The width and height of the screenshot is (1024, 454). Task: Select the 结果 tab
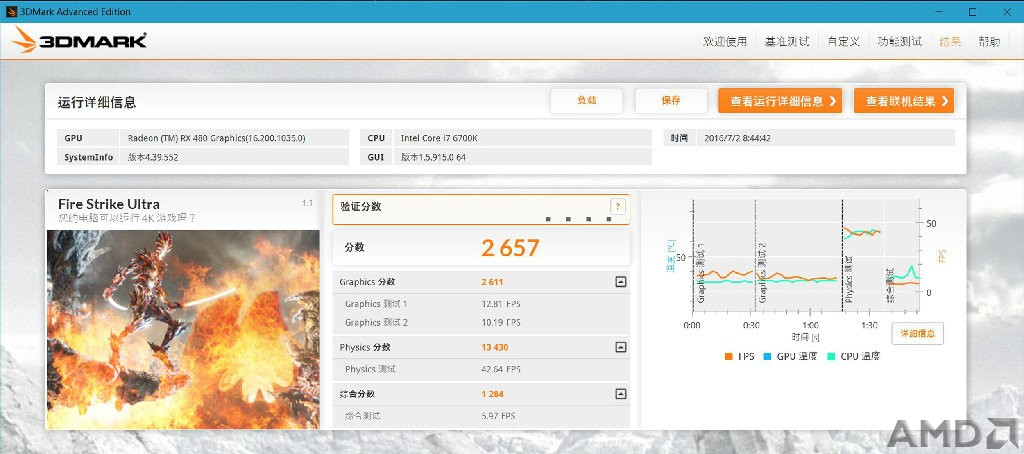click(x=950, y=42)
